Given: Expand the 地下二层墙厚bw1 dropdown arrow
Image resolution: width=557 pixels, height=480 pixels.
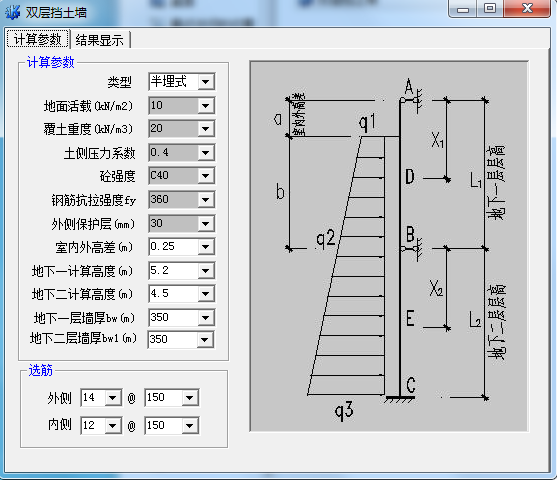Looking at the screenshot, I should click(205, 340).
